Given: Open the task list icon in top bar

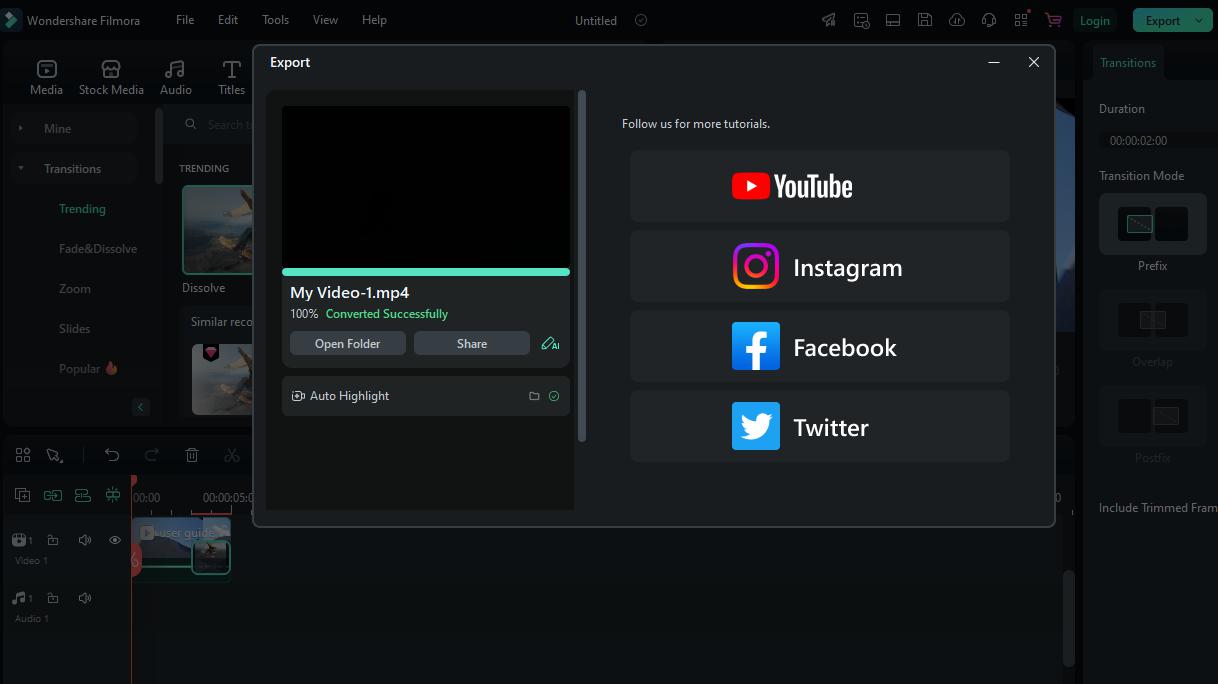Looking at the screenshot, I should [x=861, y=20].
